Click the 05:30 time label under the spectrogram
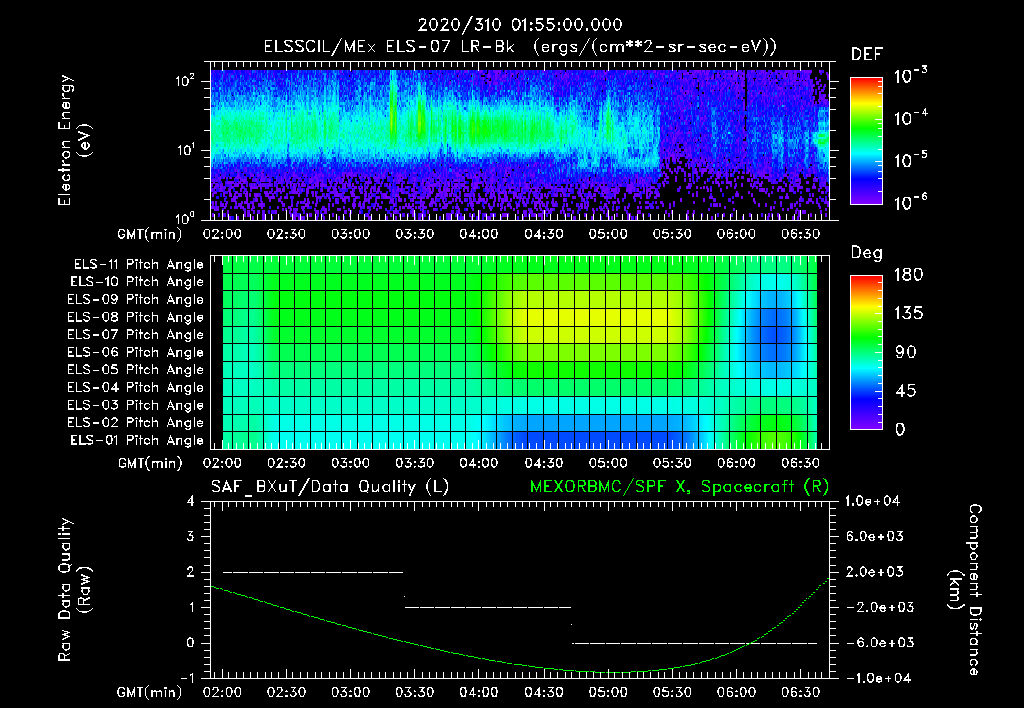 [672, 234]
